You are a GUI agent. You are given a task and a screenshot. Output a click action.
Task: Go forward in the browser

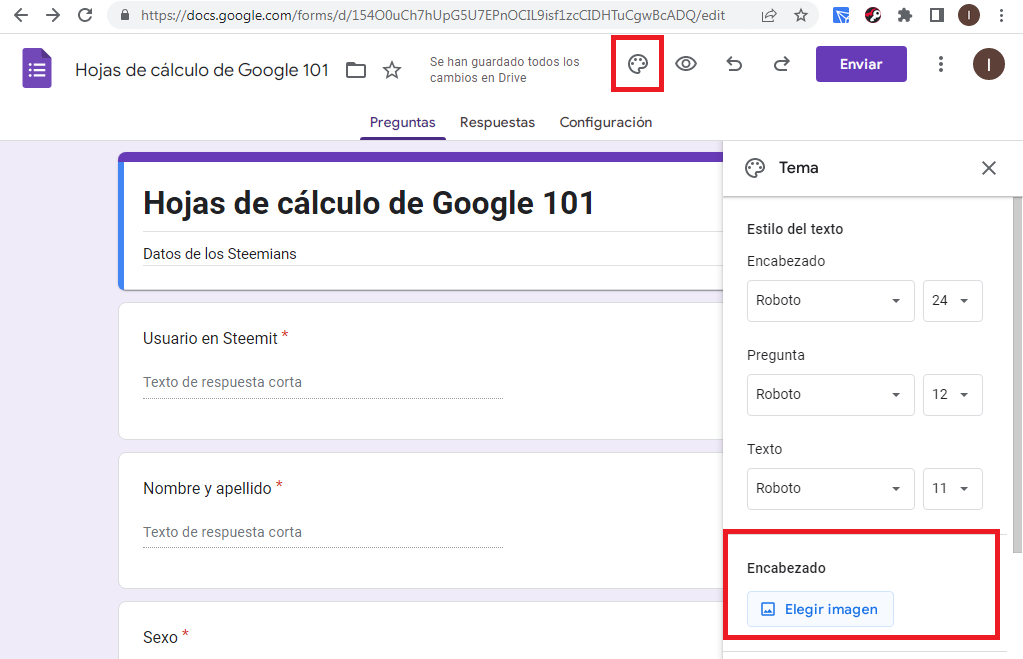tap(53, 15)
